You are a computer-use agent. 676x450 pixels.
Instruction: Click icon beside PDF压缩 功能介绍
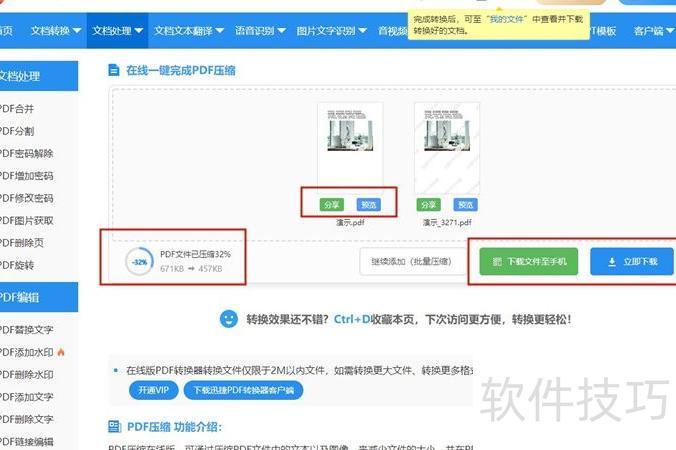click(x=114, y=427)
